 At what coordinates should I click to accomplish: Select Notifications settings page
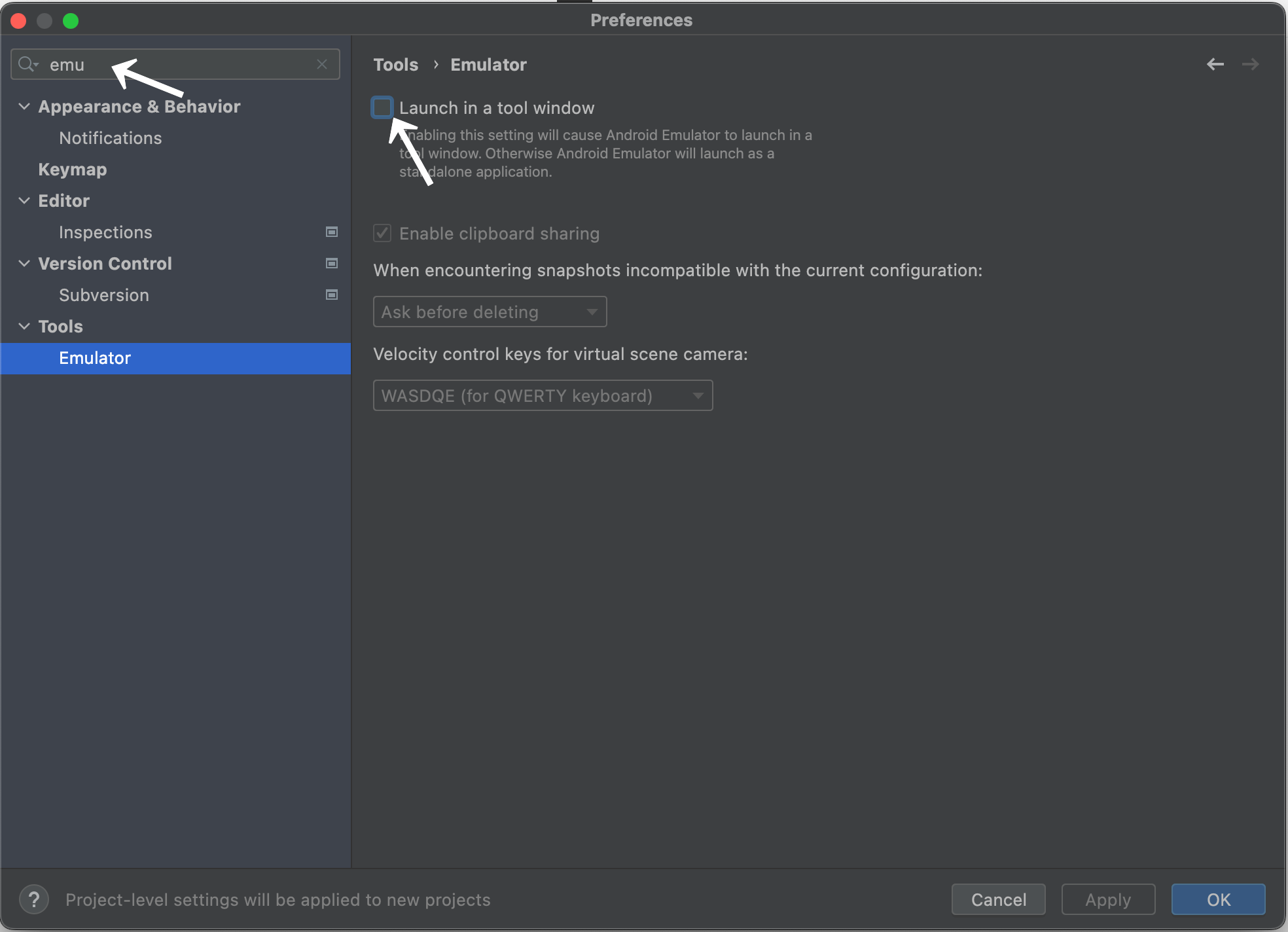click(x=110, y=138)
